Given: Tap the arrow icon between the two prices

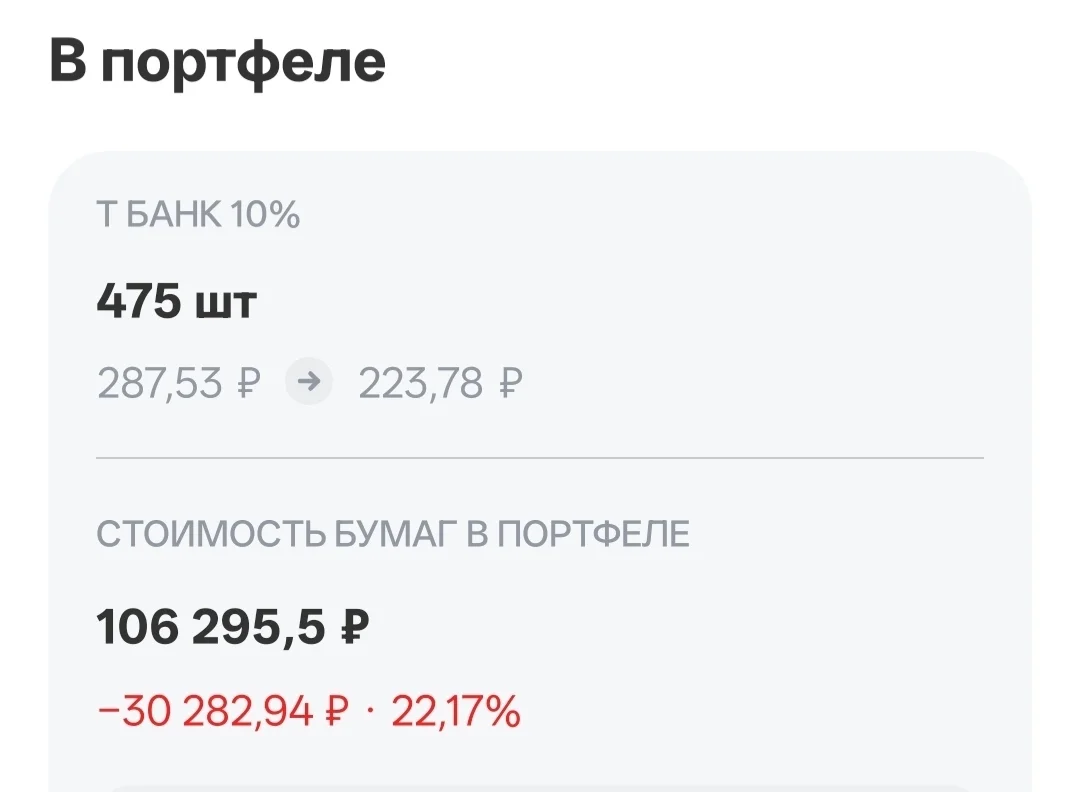Looking at the screenshot, I should [309, 381].
